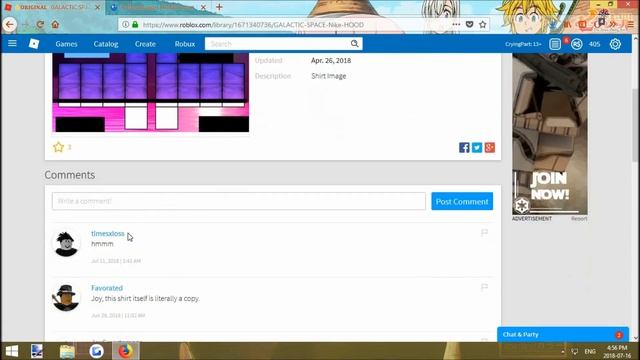
Task: Click the Post Comment button
Action: coord(462,201)
